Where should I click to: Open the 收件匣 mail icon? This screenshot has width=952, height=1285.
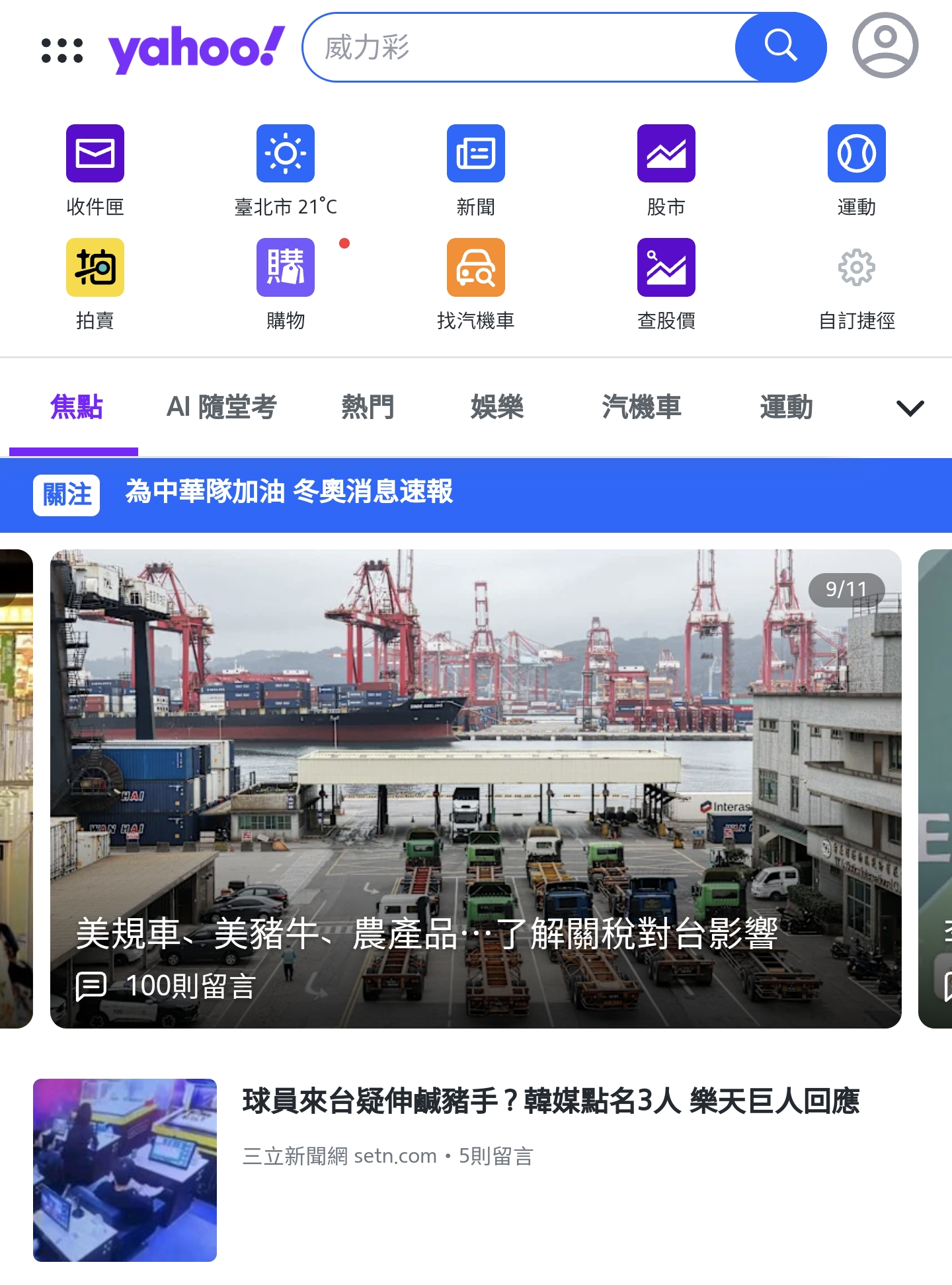(x=95, y=153)
